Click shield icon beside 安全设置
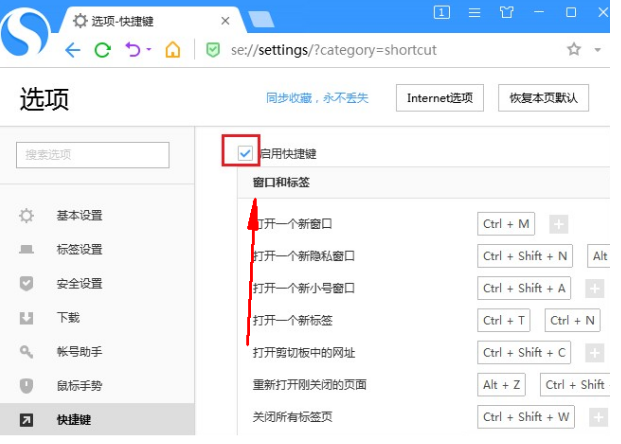This screenshot has height=444, width=621. (27, 284)
